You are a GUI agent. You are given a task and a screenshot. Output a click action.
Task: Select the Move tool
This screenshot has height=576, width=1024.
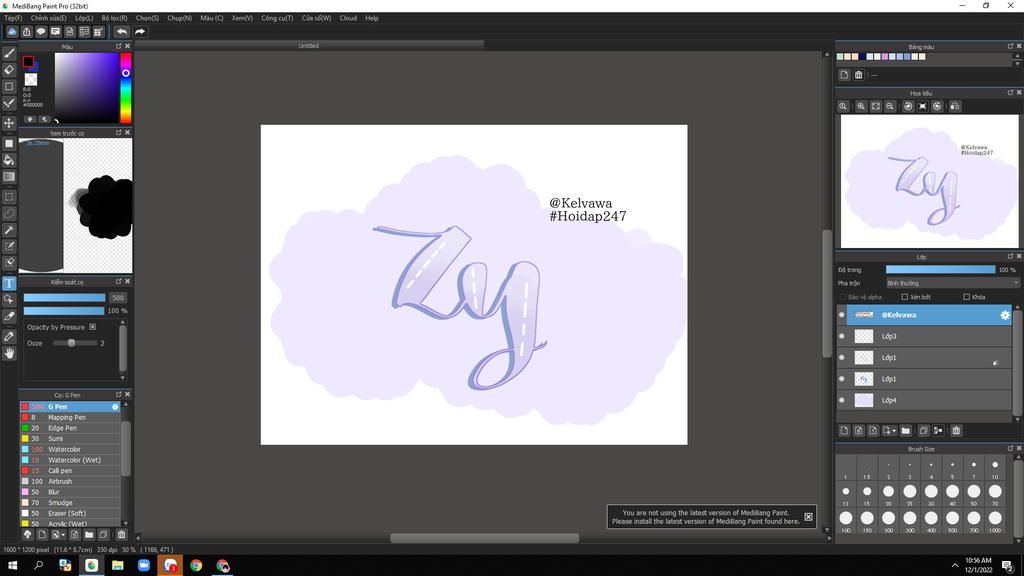pos(9,123)
